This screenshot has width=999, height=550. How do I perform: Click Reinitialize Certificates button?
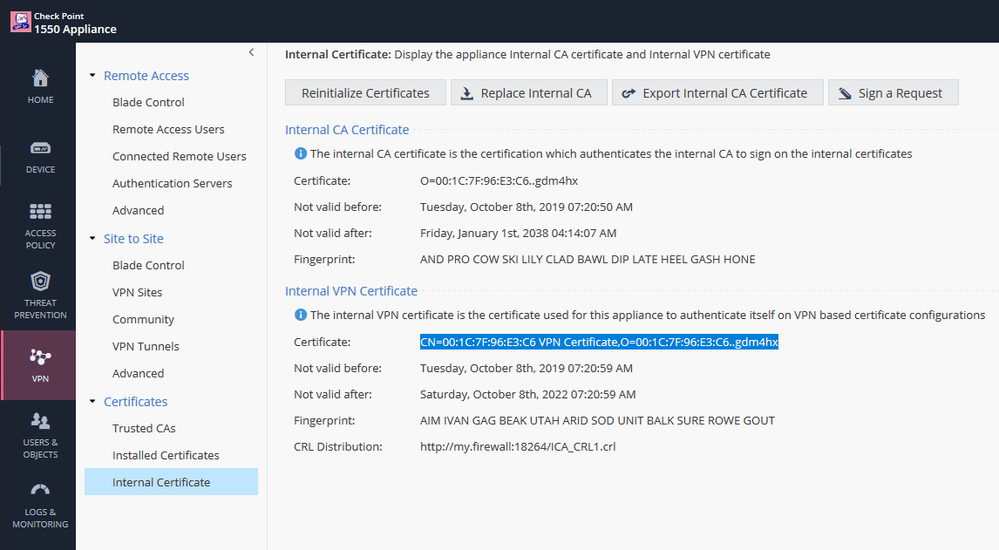366,93
